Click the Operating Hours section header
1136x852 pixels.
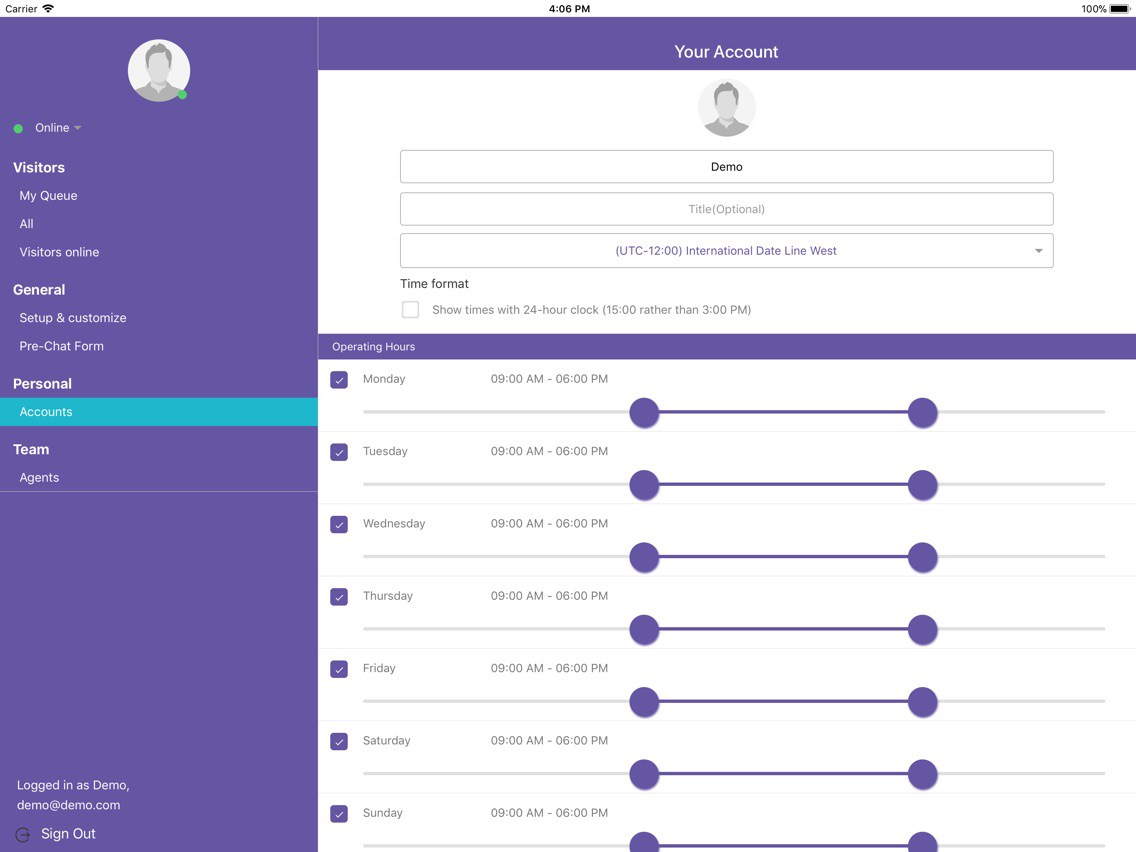point(727,347)
